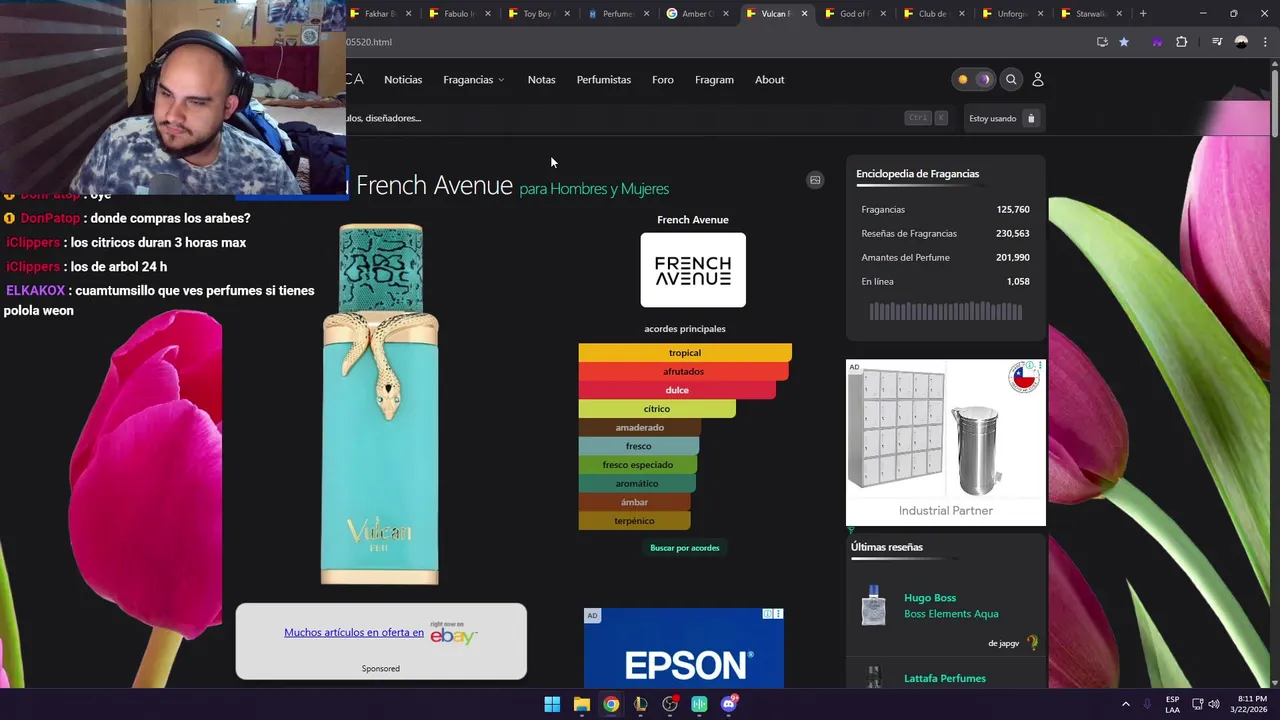Open File Explorer from the taskbar
Image resolution: width=1280 pixels, height=720 pixels.
582,704
